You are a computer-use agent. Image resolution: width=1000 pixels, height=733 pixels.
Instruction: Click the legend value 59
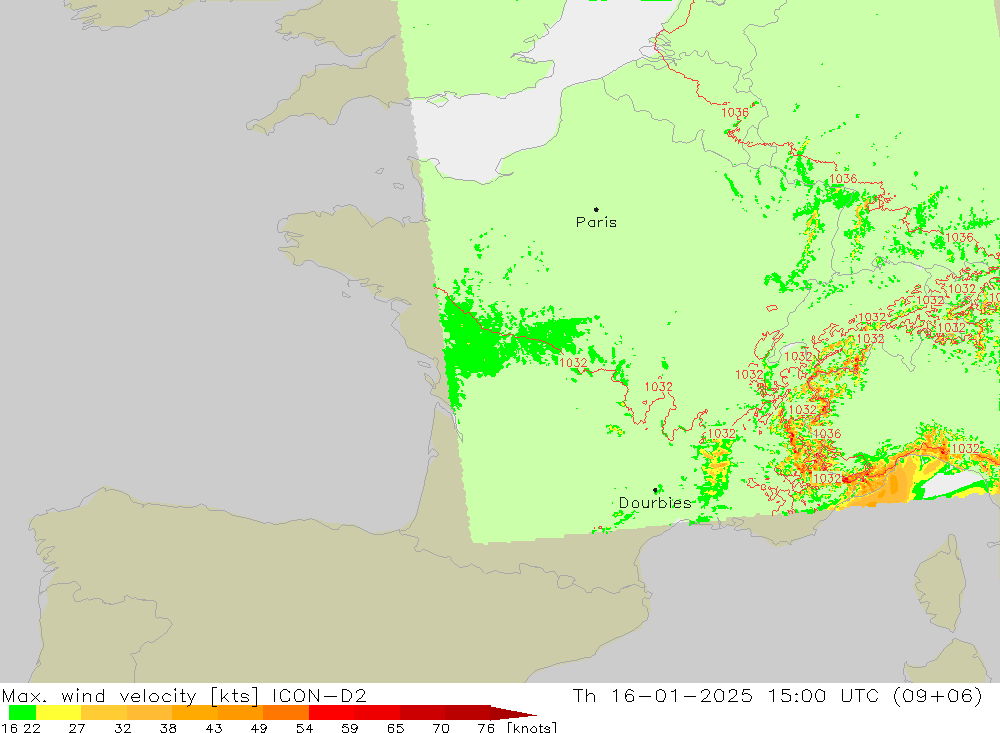349,728
